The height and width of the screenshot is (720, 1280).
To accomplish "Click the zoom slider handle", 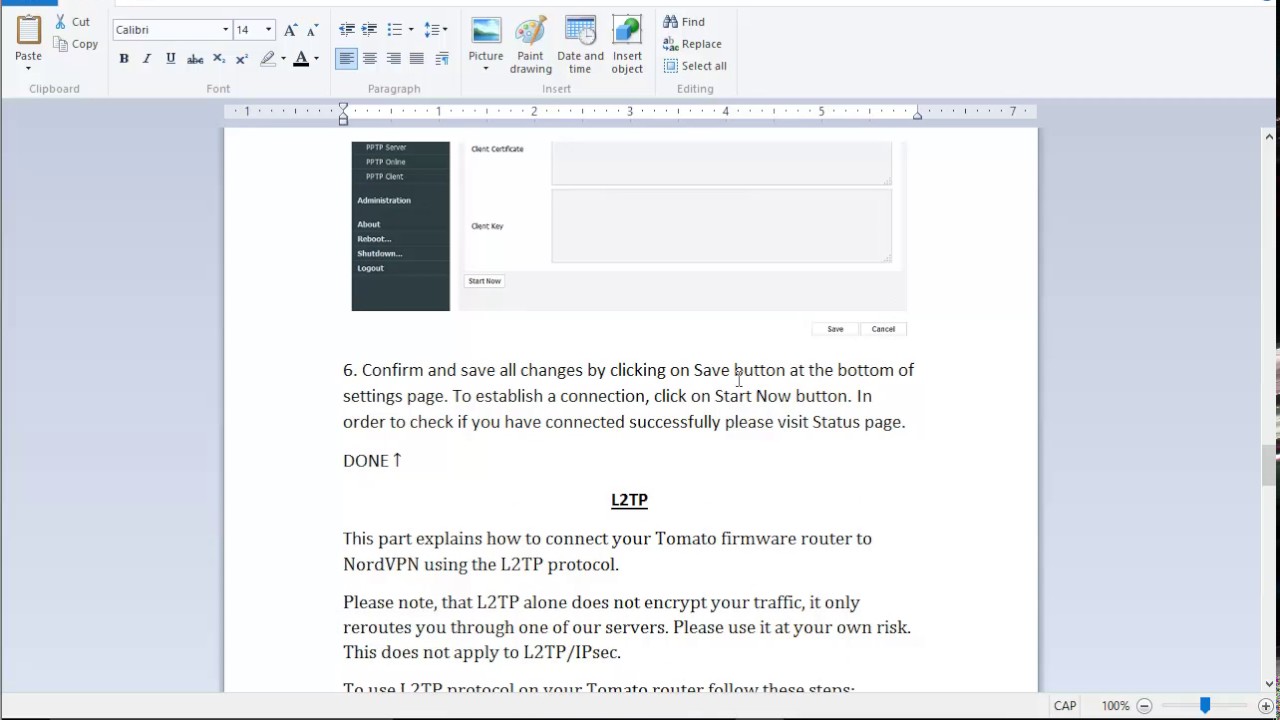I will tap(1205, 706).
